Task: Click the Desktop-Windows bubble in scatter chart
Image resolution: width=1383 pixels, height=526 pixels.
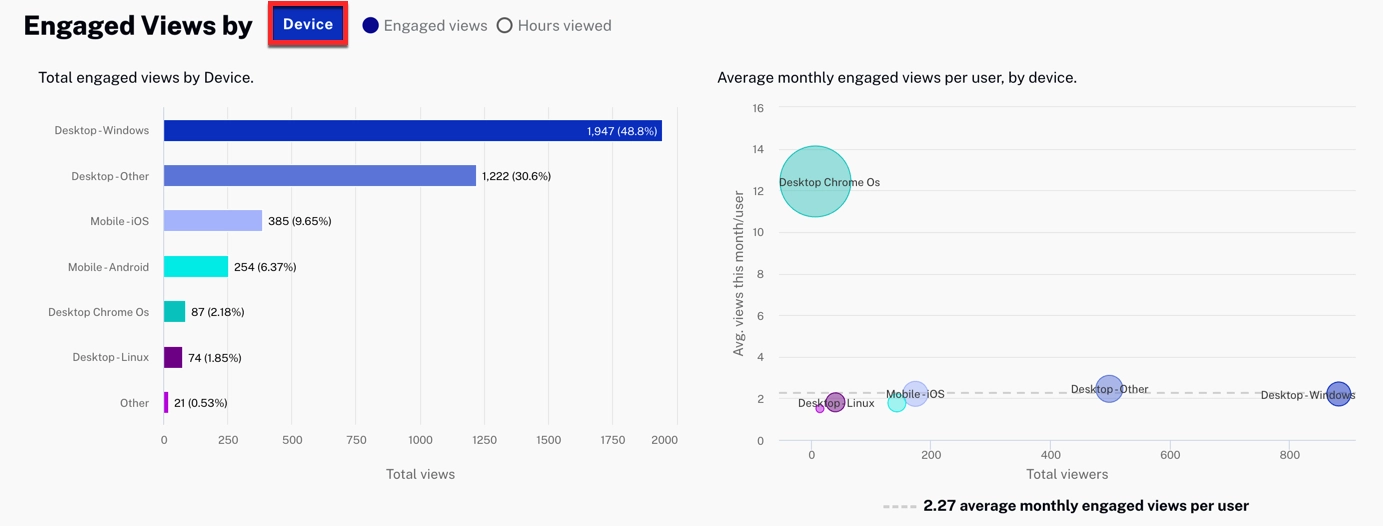Action: pos(1338,394)
